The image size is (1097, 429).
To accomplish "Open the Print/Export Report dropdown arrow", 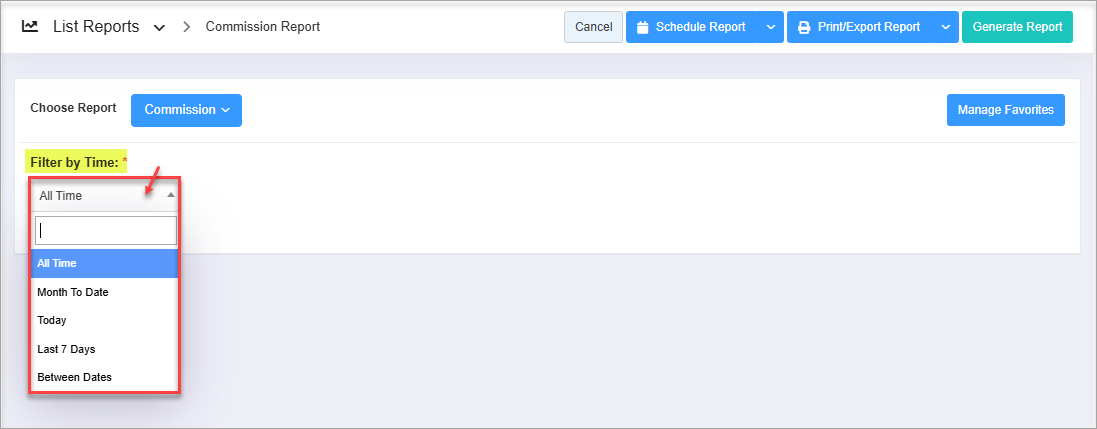I will point(945,28).
